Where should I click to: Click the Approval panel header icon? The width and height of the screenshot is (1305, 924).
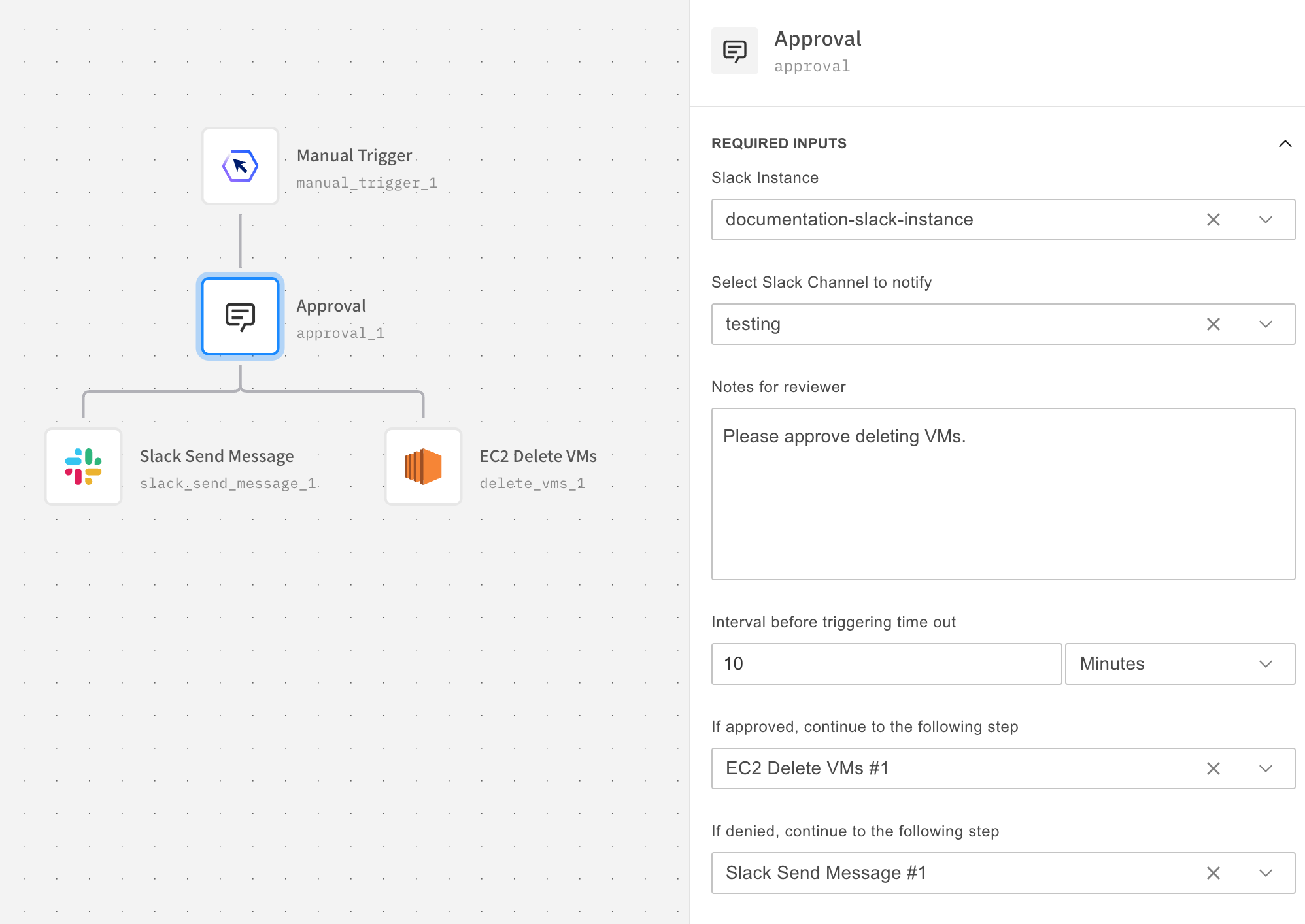tap(734, 51)
